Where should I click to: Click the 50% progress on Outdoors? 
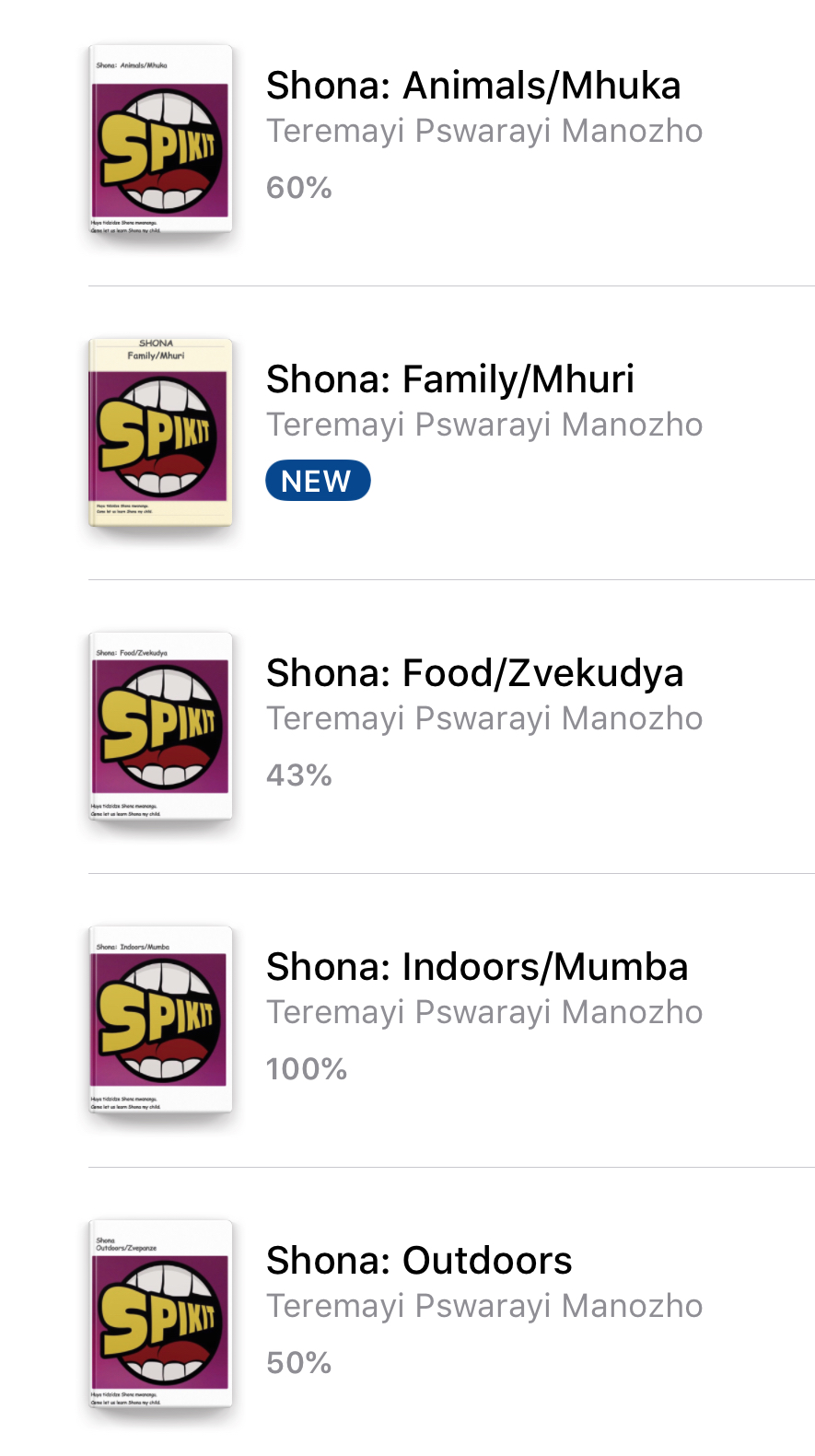(x=299, y=1363)
